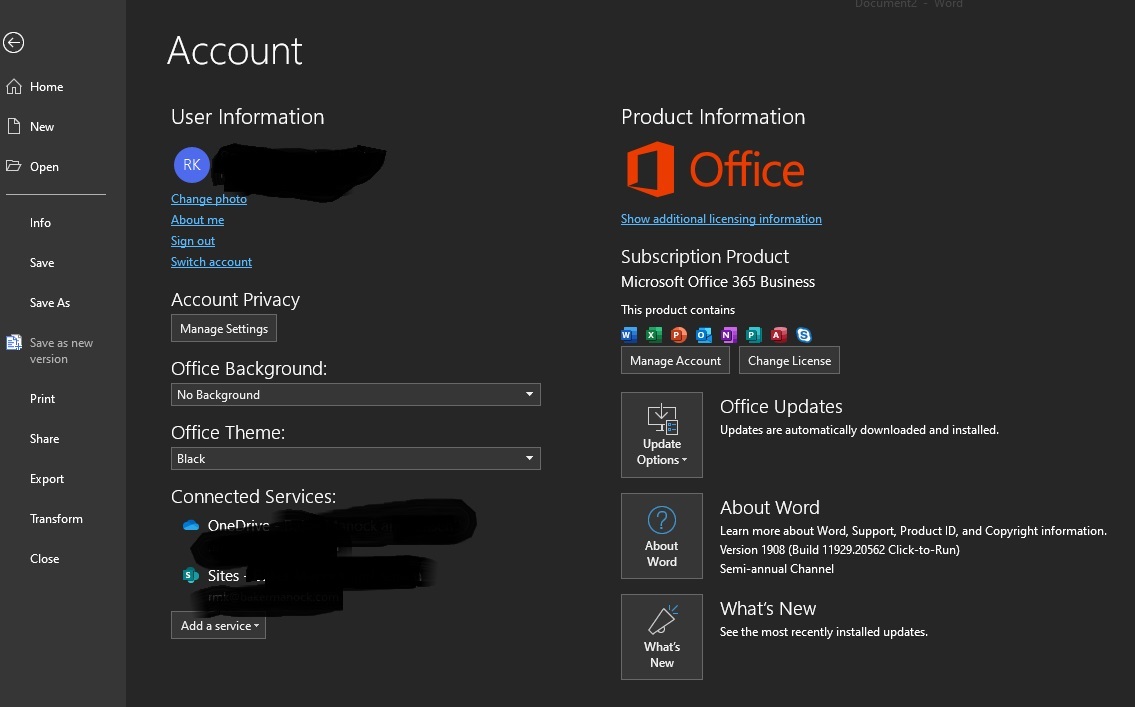Show additional licensing information
Image resolution: width=1135 pixels, height=707 pixels.
point(721,219)
